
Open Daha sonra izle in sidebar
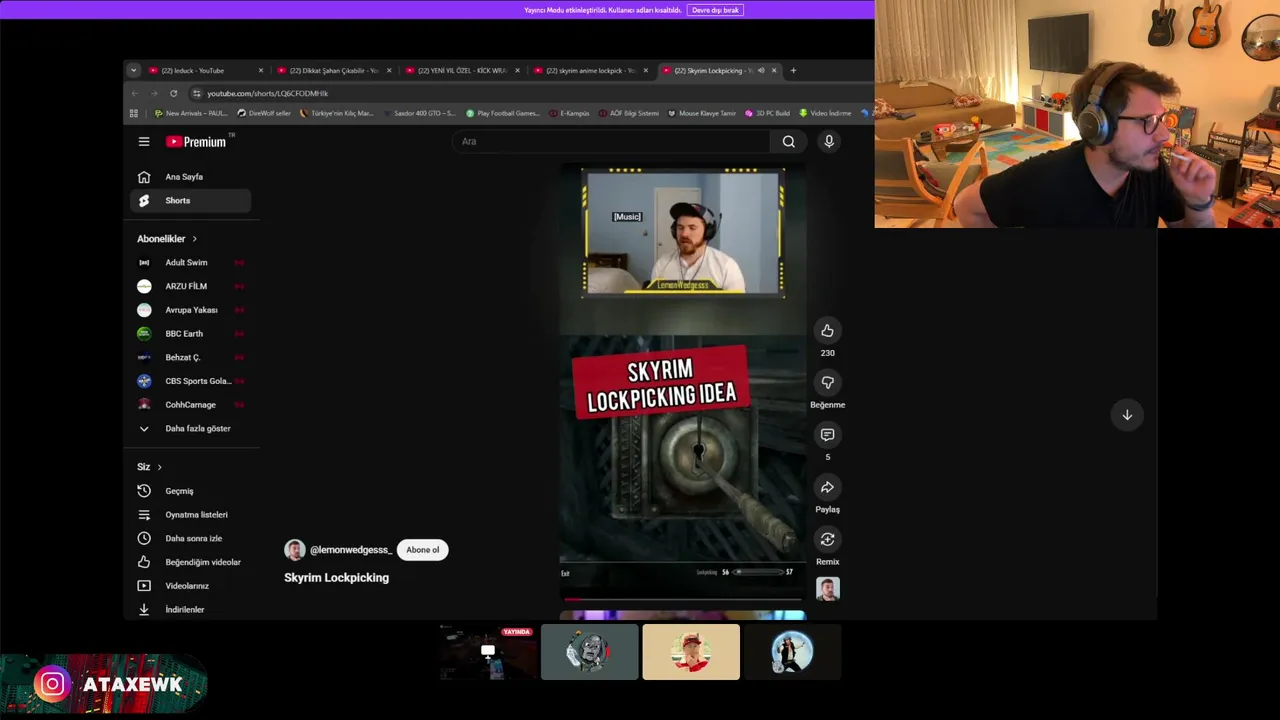pyautogui.click(x=190, y=539)
